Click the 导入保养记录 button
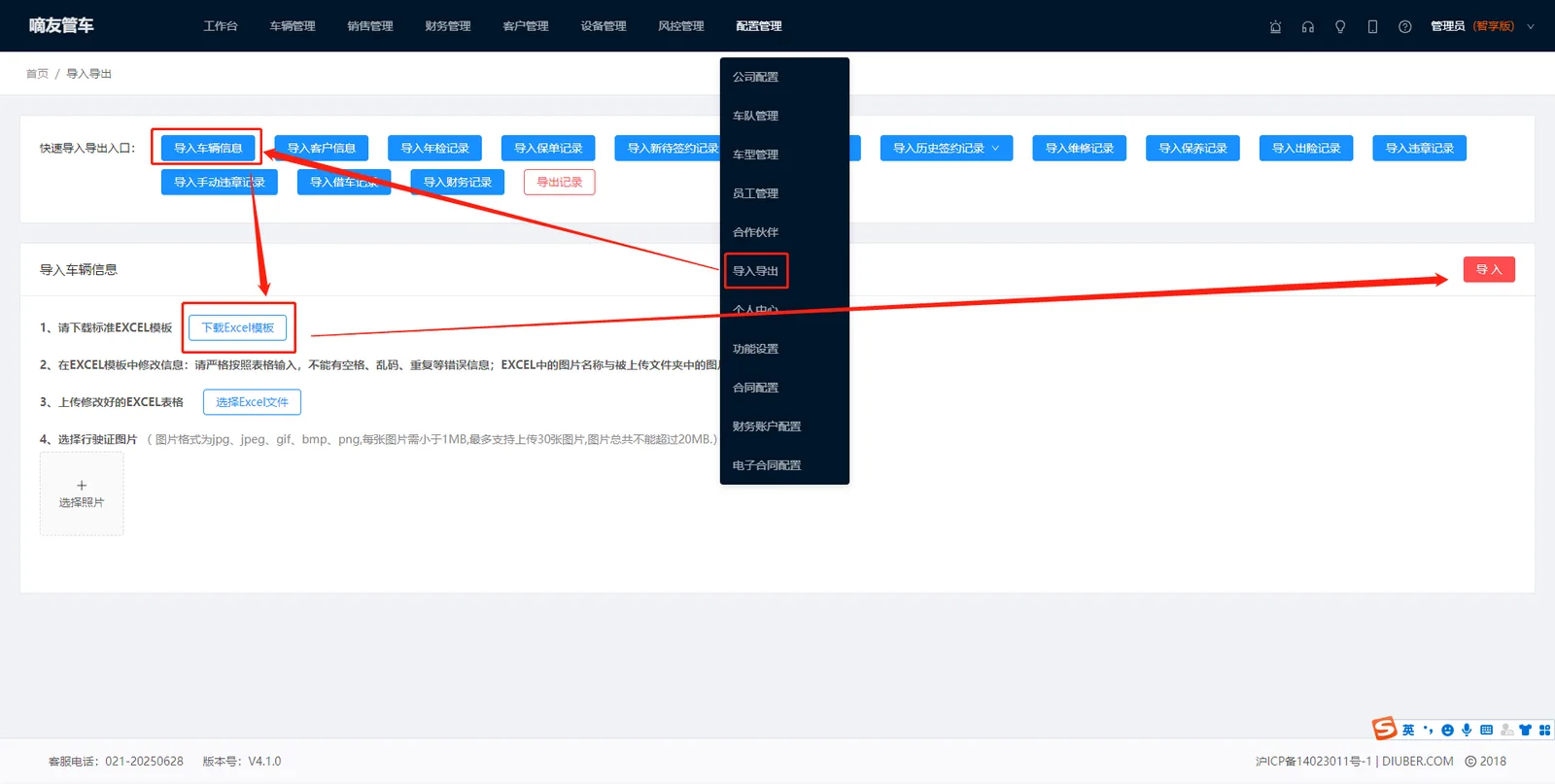Screen dimensions: 1555x784 pos(1193,148)
